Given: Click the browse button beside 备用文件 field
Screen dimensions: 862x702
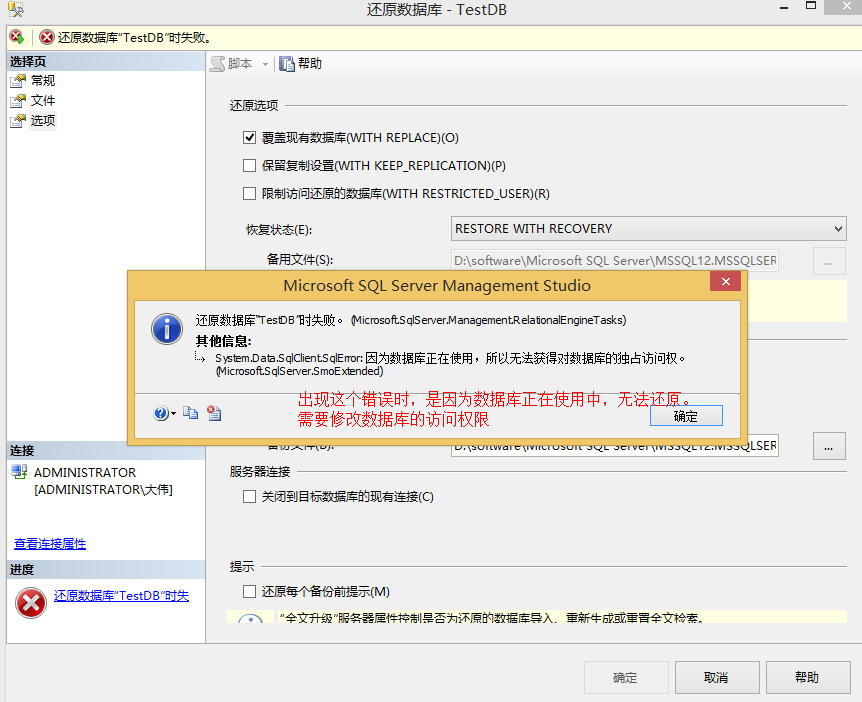Looking at the screenshot, I should click(x=828, y=261).
